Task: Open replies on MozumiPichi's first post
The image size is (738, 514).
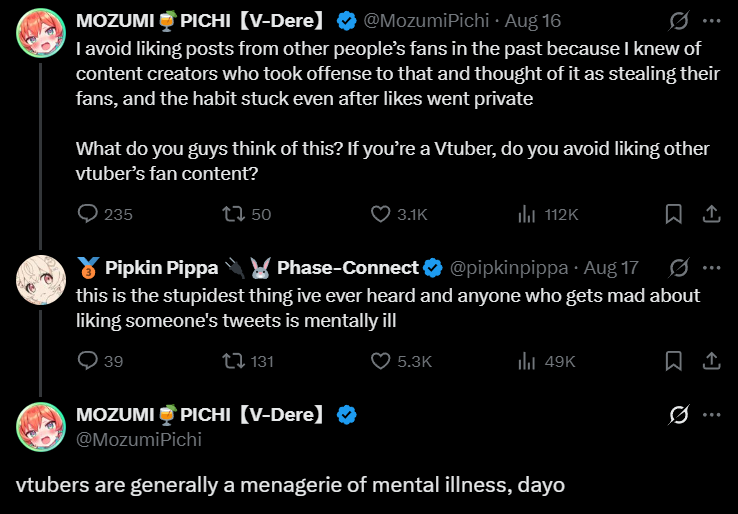Action: [x=105, y=215]
